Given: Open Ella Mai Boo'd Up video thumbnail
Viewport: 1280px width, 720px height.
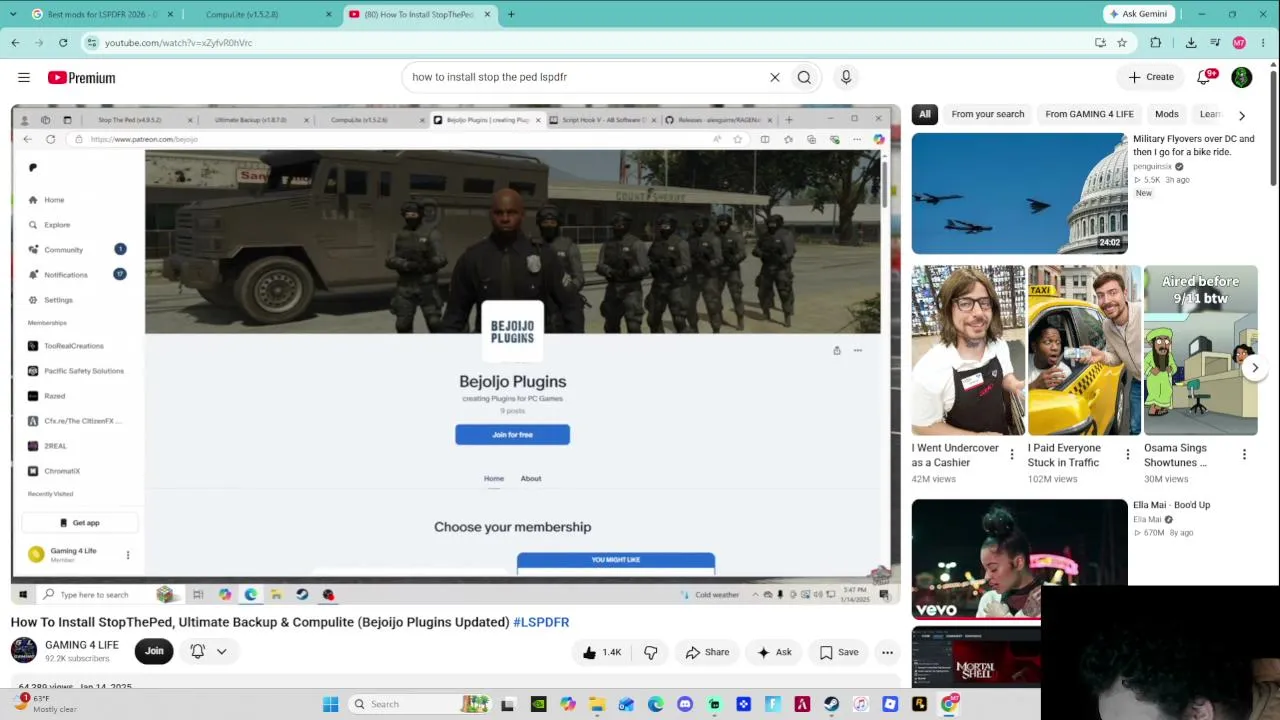Looking at the screenshot, I should tap(1019, 559).
